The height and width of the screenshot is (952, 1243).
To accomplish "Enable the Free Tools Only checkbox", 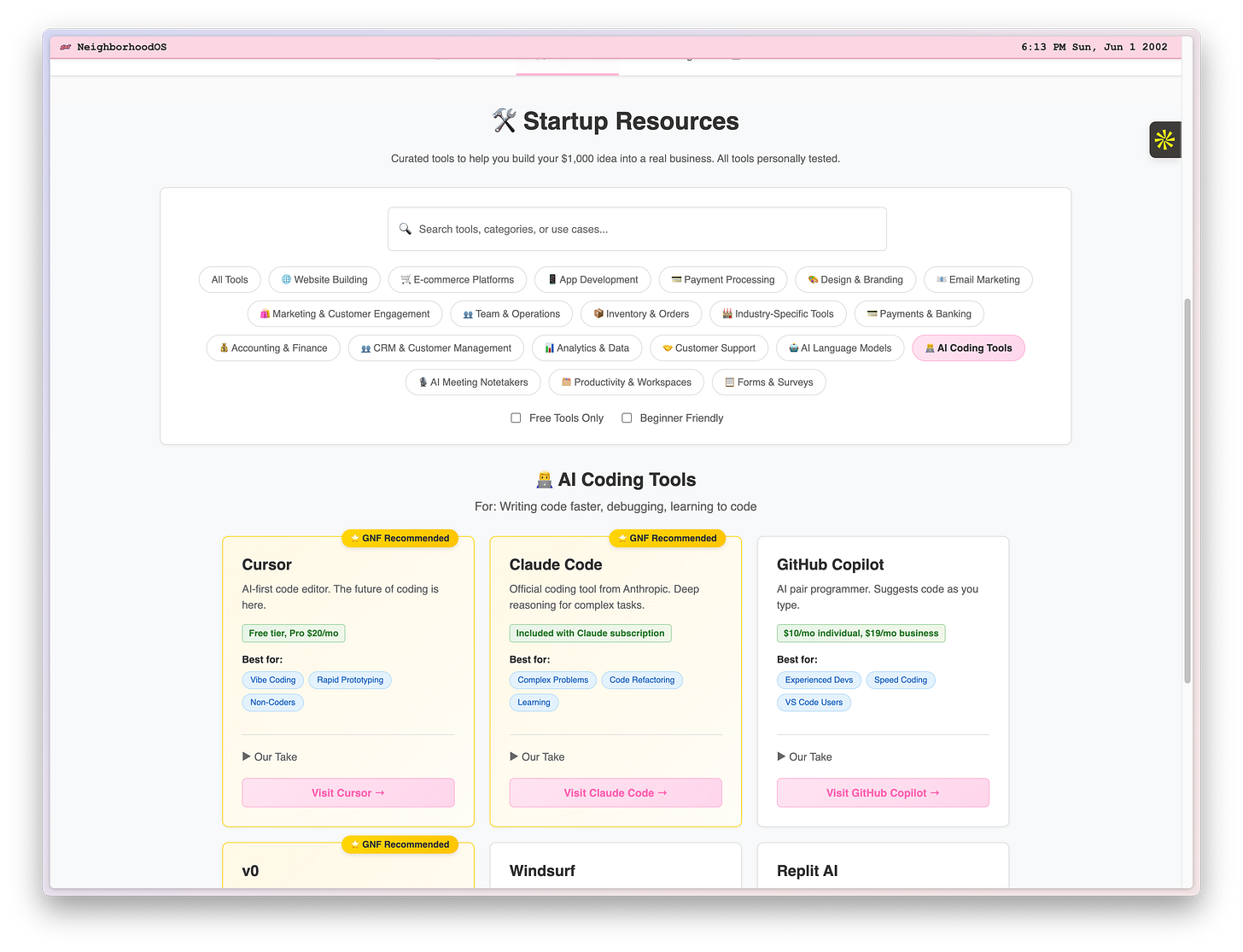I will (x=516, y=418).
